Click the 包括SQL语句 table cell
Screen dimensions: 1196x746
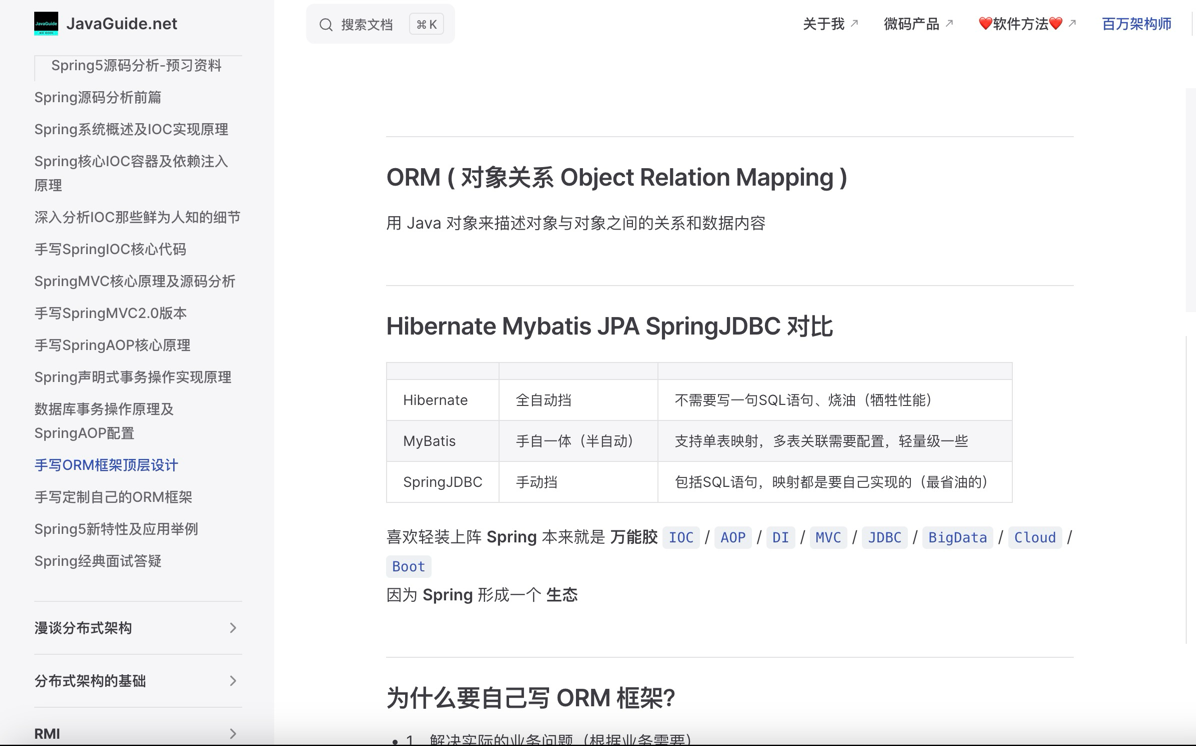[835, 482]
